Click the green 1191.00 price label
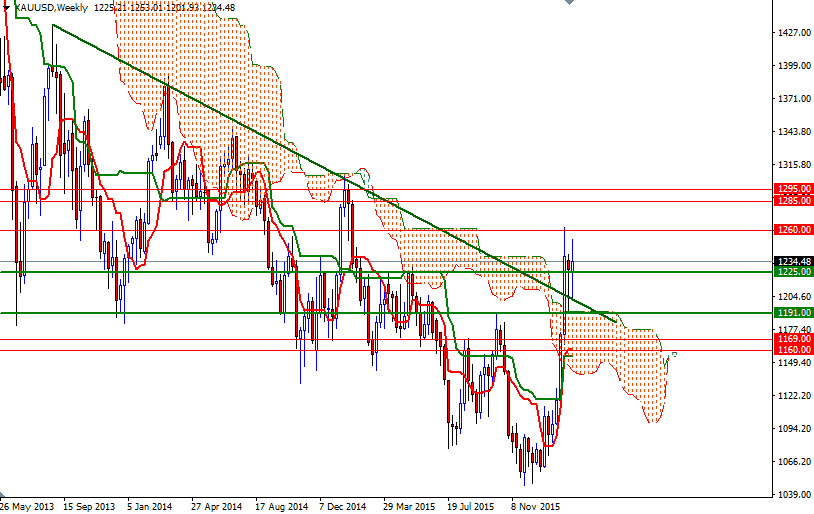Screen dimensions: 814x514 click(793, 313)
